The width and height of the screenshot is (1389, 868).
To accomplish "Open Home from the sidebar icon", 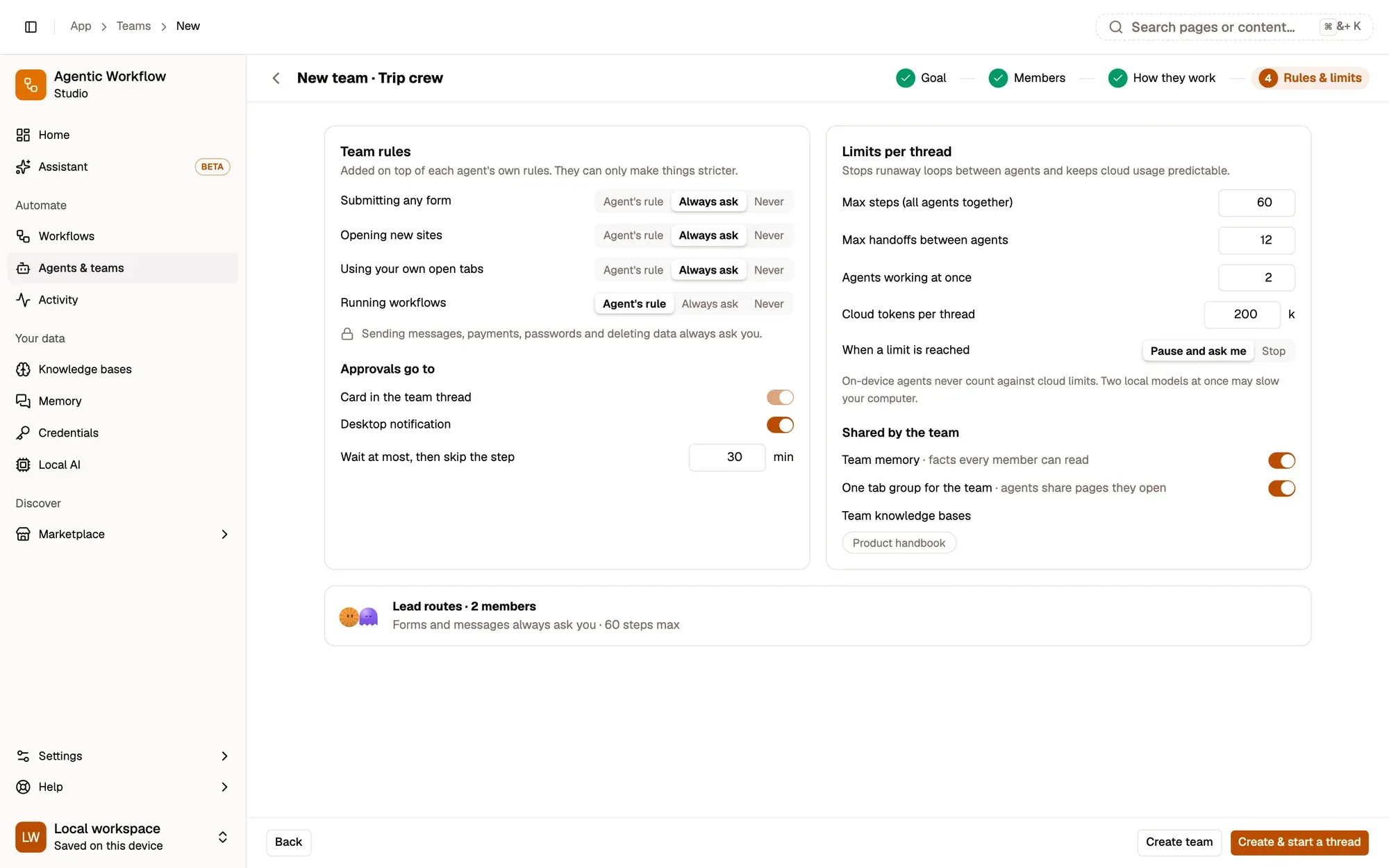I will pos(23,135).
